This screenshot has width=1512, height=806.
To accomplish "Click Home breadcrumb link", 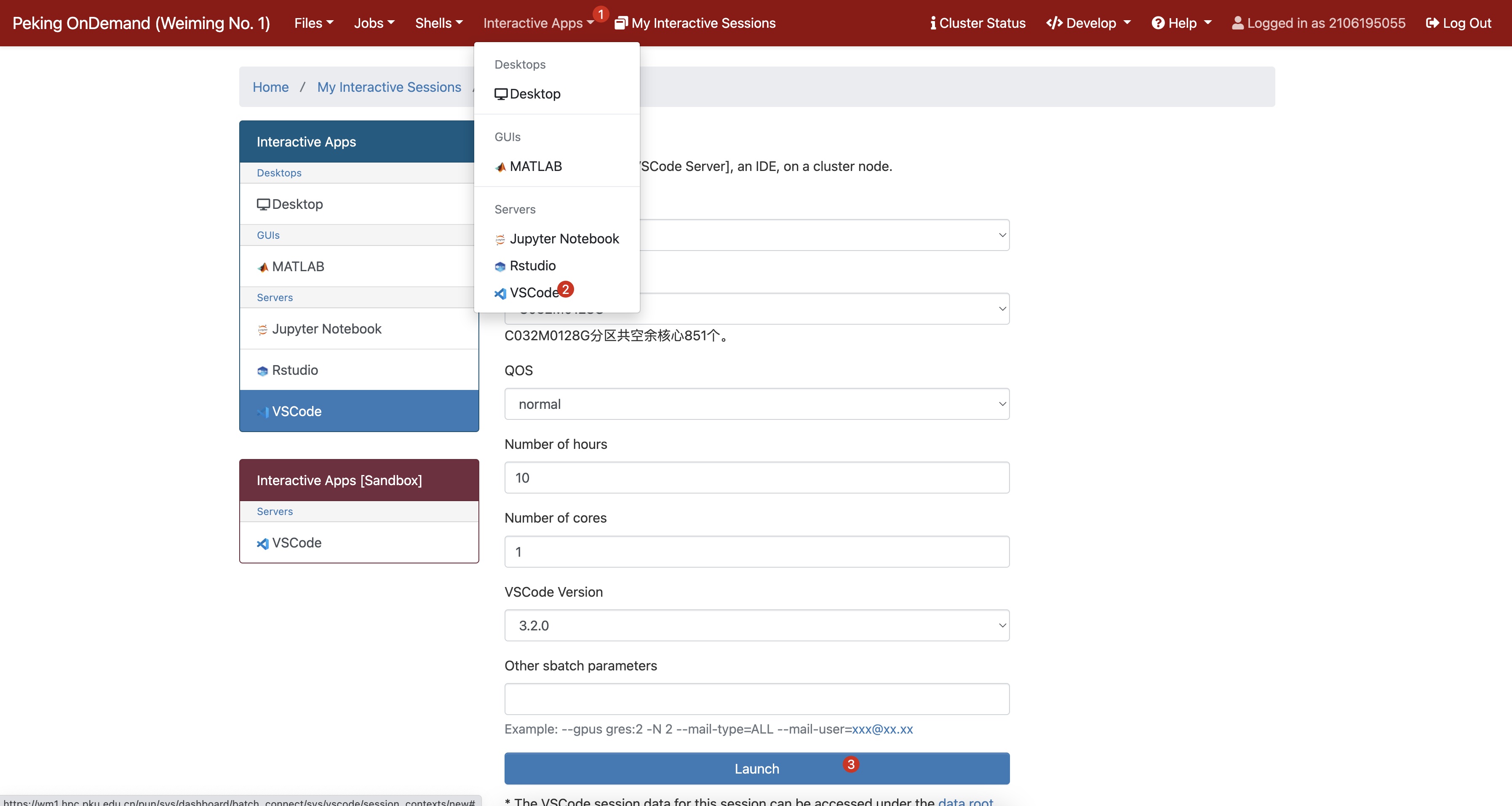I will point(270,87).
